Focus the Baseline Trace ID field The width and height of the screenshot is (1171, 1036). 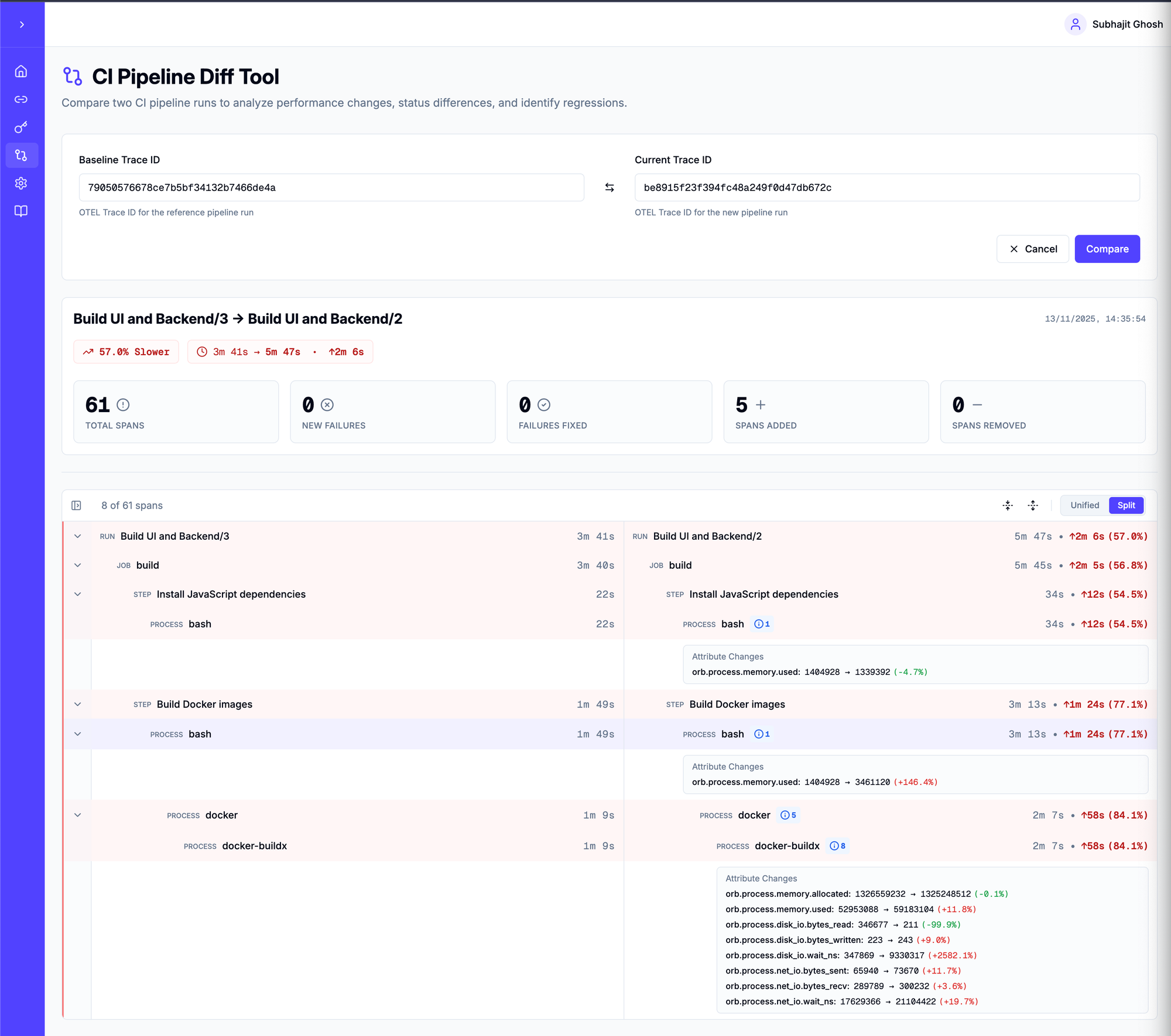point(331,187)
